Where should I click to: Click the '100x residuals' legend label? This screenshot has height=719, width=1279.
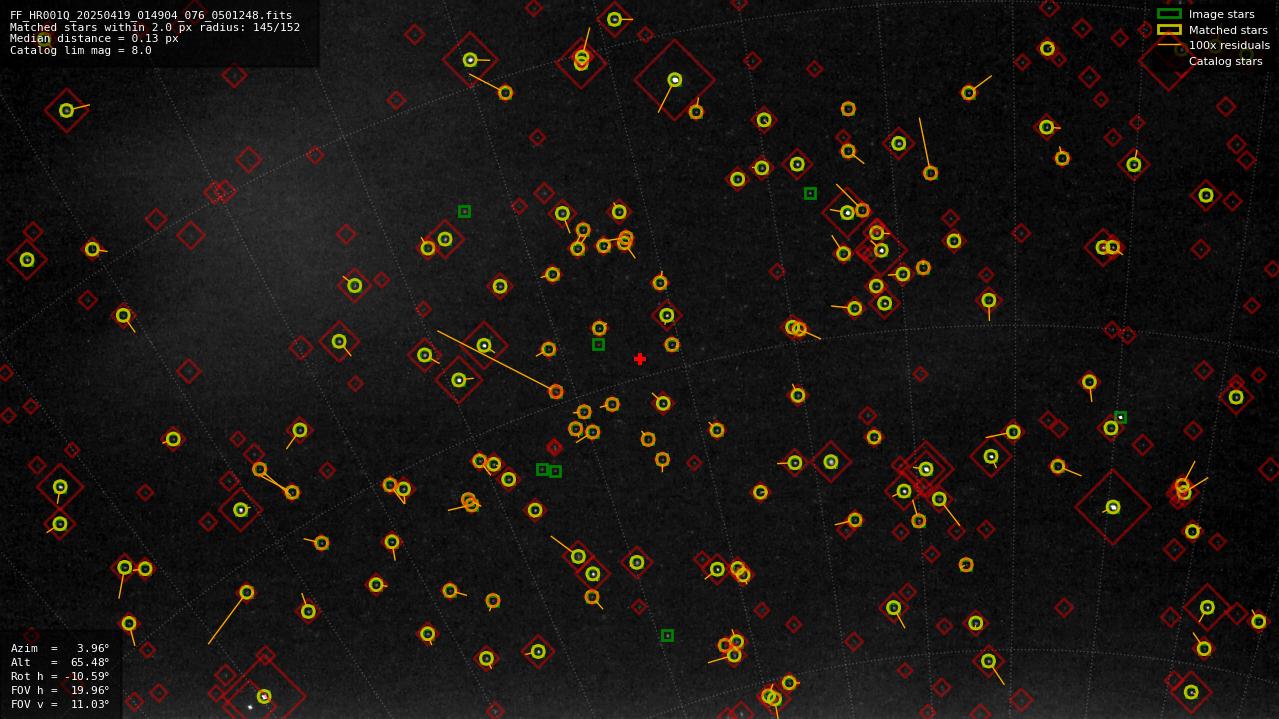pyautogui.click(x=1229, y=45)
